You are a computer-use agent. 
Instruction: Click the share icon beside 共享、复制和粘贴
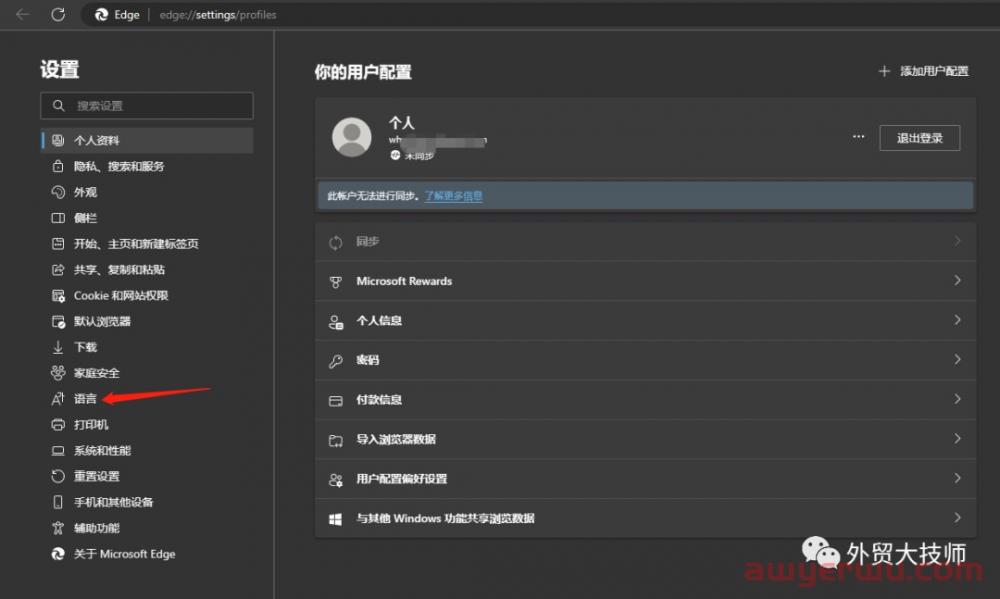tap(58, 270)
